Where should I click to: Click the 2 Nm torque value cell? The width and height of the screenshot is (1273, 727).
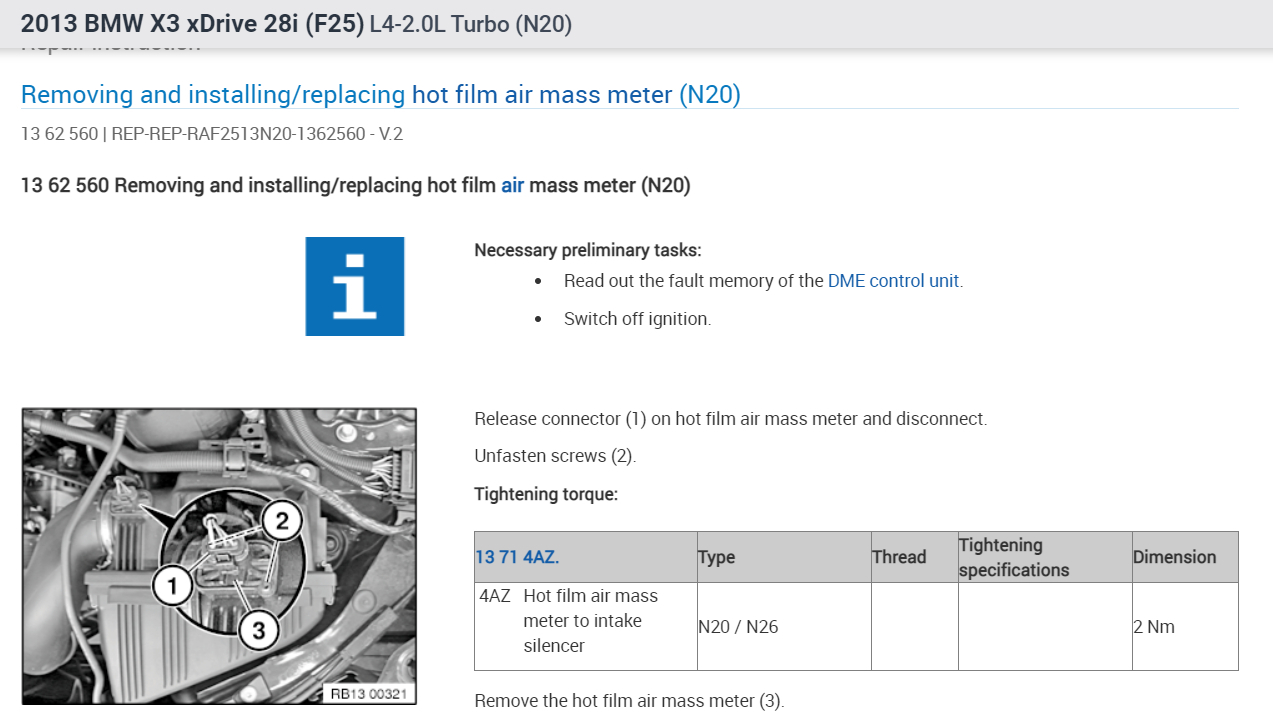(1154, 627)
